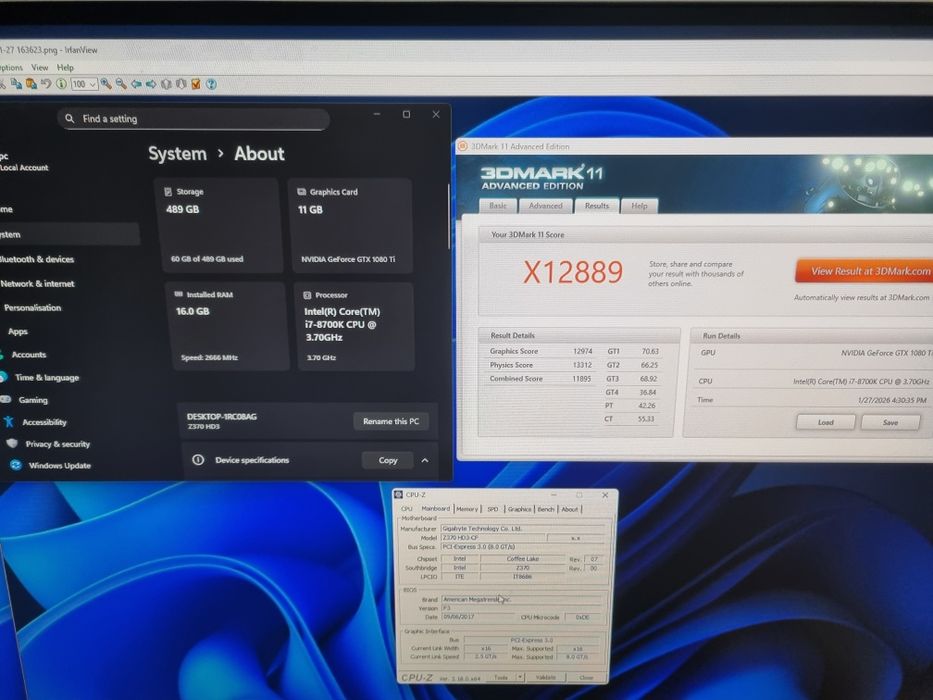Click IrfanView Zoom Out magnifier

click(x=121, y=84)
